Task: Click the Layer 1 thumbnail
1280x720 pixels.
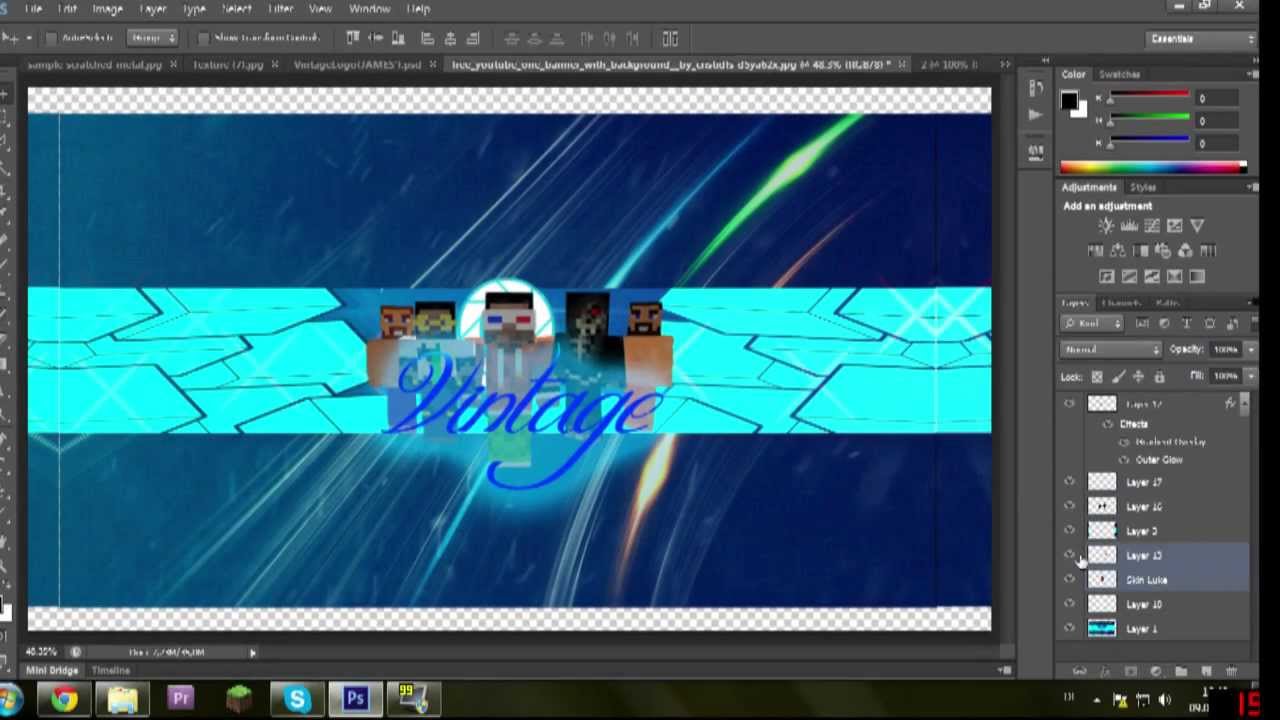Action: [1101, 628]
